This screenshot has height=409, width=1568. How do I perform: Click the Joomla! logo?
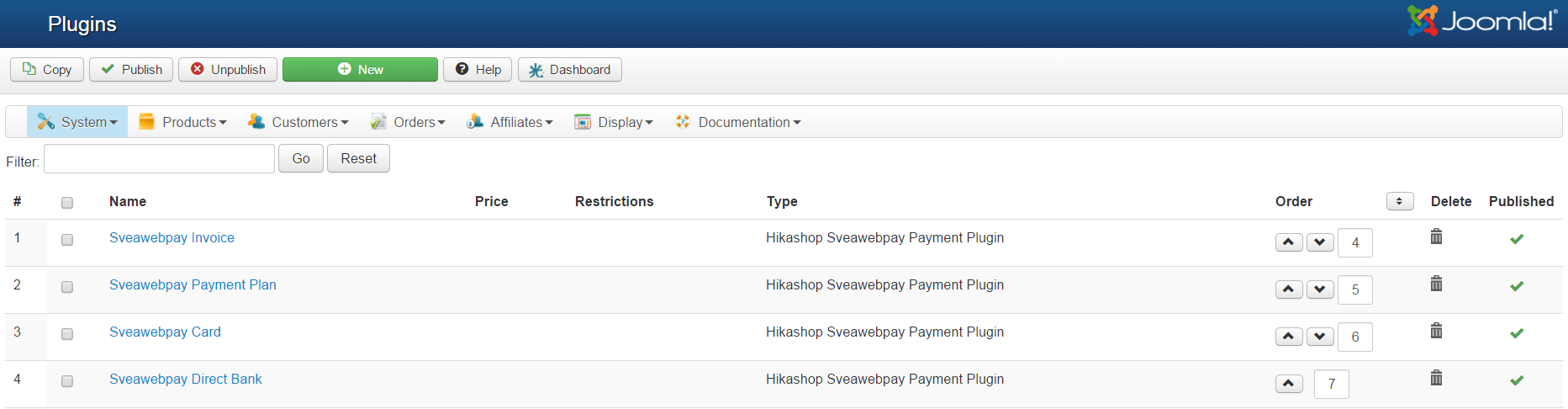[x=1482, y=21]
